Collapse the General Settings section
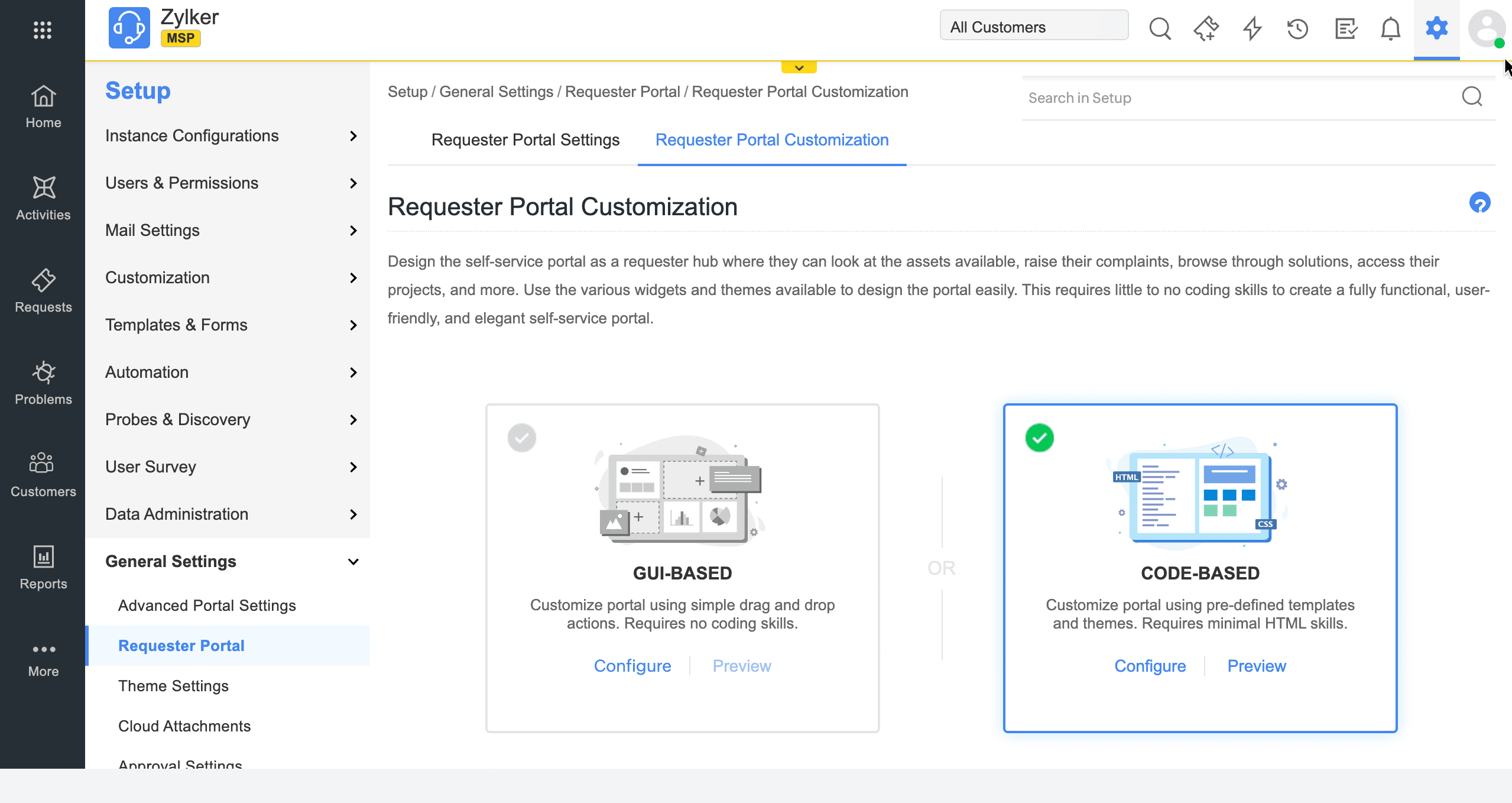 [353, 561]
